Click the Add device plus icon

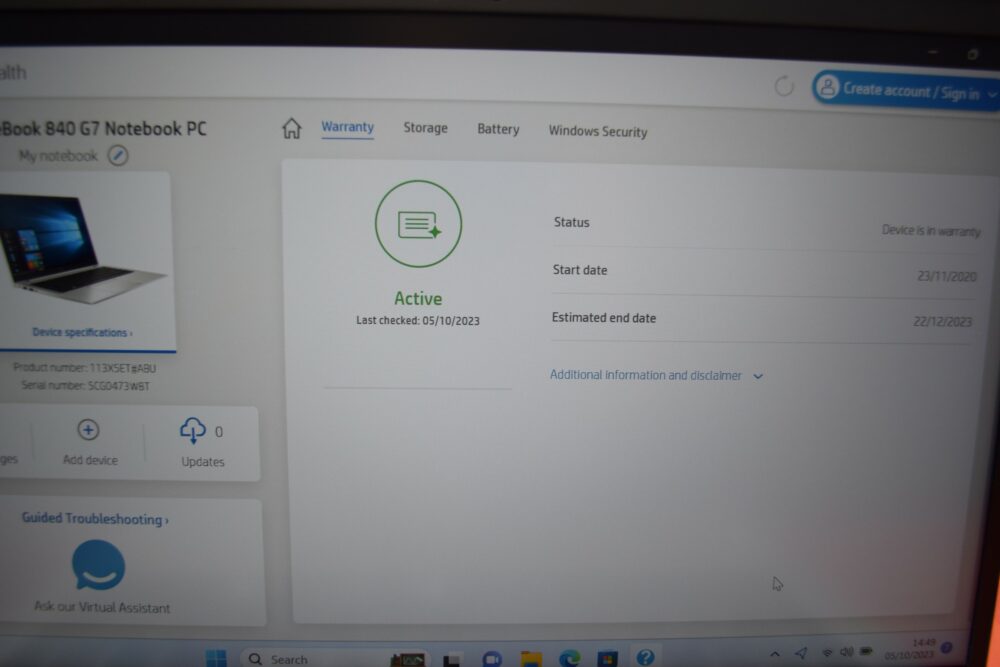point(88,430)
